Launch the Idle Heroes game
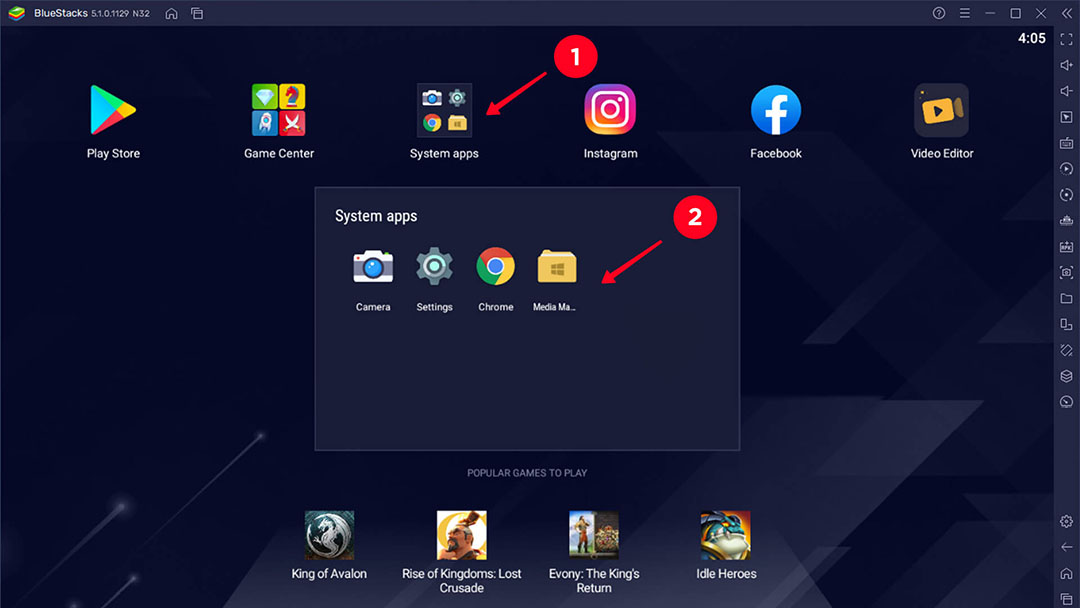The width and height of the screenshot is (1080, 608). click(726, 535)
